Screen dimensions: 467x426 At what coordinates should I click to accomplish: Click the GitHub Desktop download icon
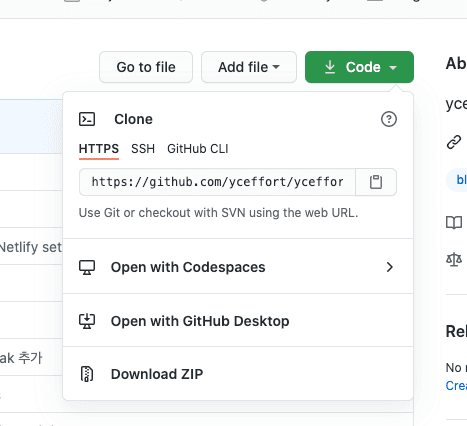coord(87,321)
